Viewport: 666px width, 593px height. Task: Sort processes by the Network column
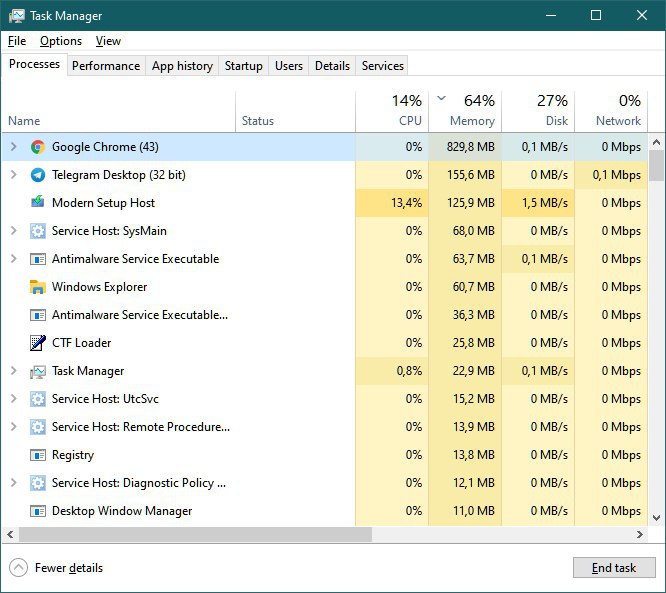point(611,111)
